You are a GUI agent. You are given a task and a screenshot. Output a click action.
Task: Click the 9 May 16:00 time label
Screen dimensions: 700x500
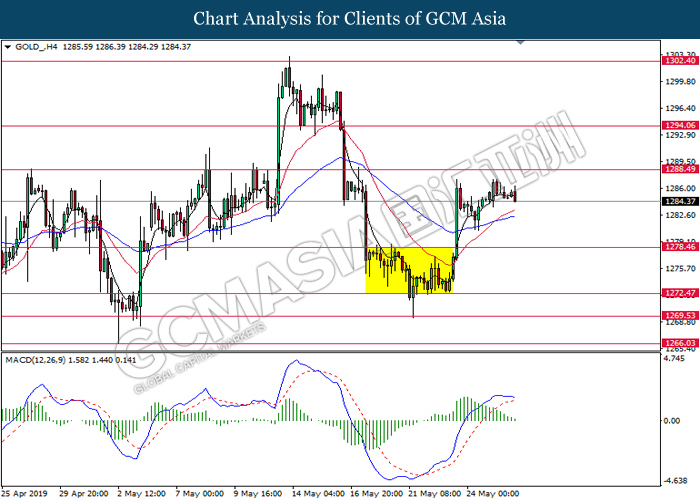[x=258, y=493]
